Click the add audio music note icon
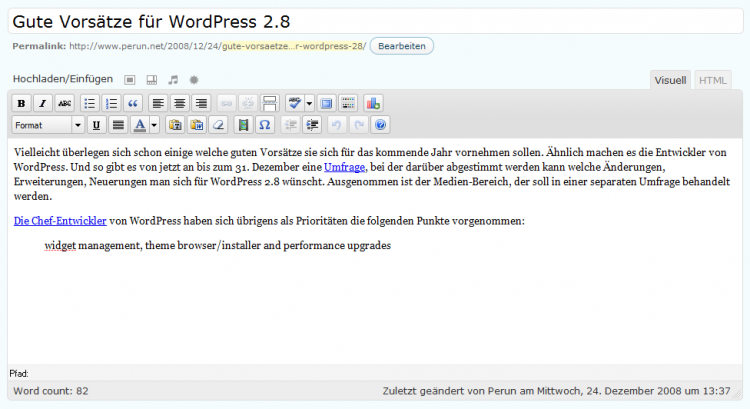The height and width of the screenshot is (409, 750). (173, 79)
